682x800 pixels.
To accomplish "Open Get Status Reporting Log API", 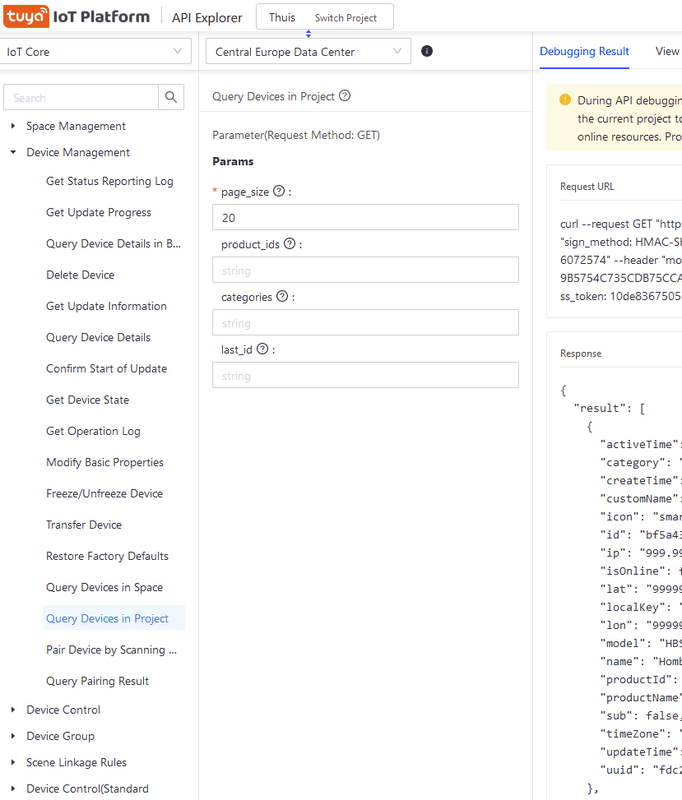I will click(x=109, y=181).
